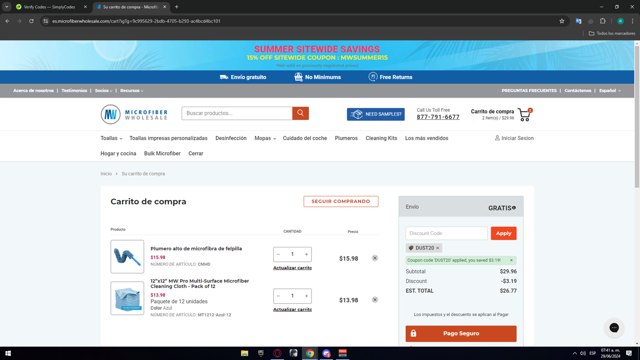Click the Chrome icon in taskbar
The image size is (640, 360).
pyautogui.click(x=310, y=353)
